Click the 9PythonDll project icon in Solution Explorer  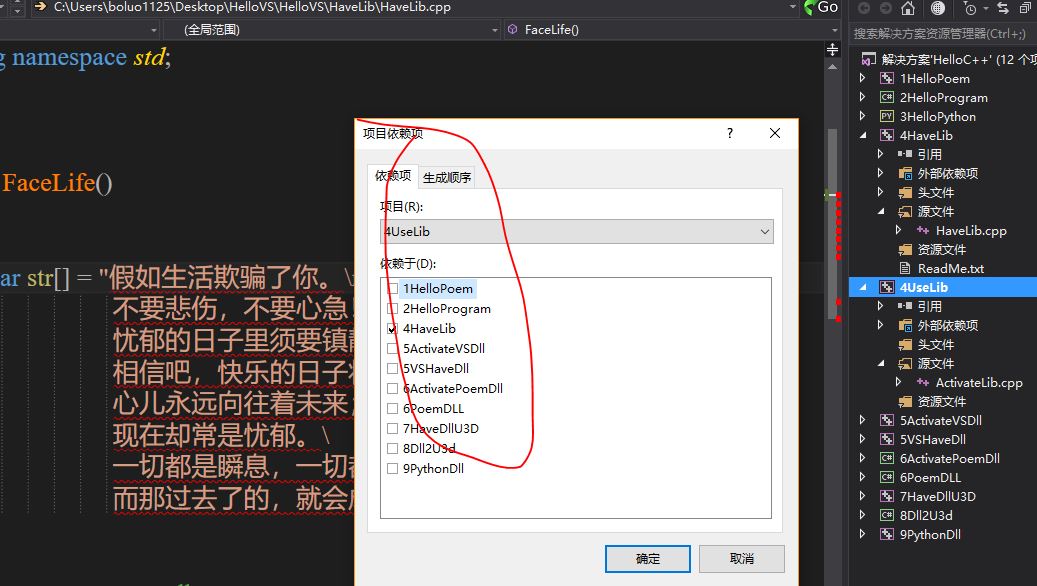887,534
